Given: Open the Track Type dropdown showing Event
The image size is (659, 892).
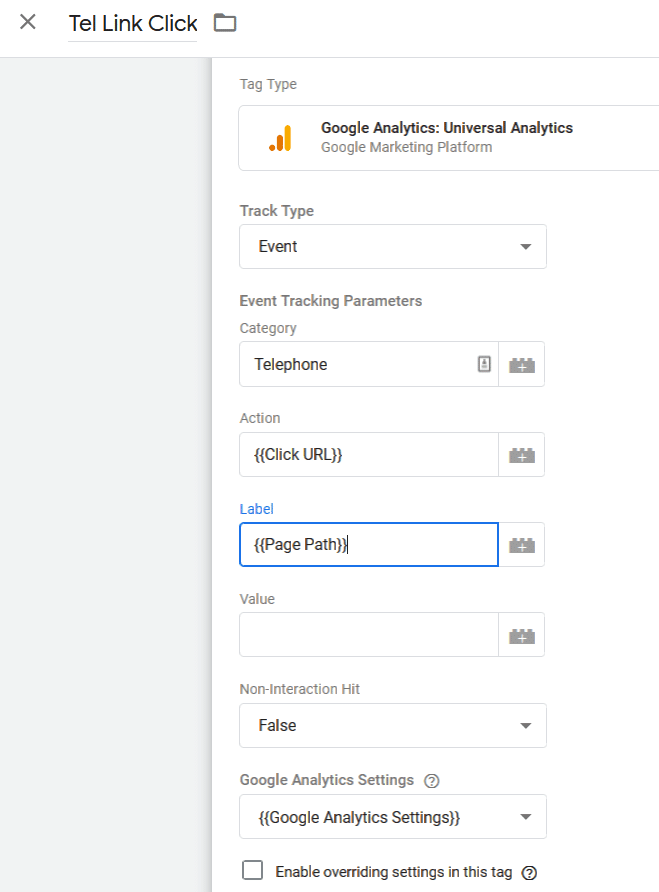Looking at the screenshot, I should pos(393,247).
